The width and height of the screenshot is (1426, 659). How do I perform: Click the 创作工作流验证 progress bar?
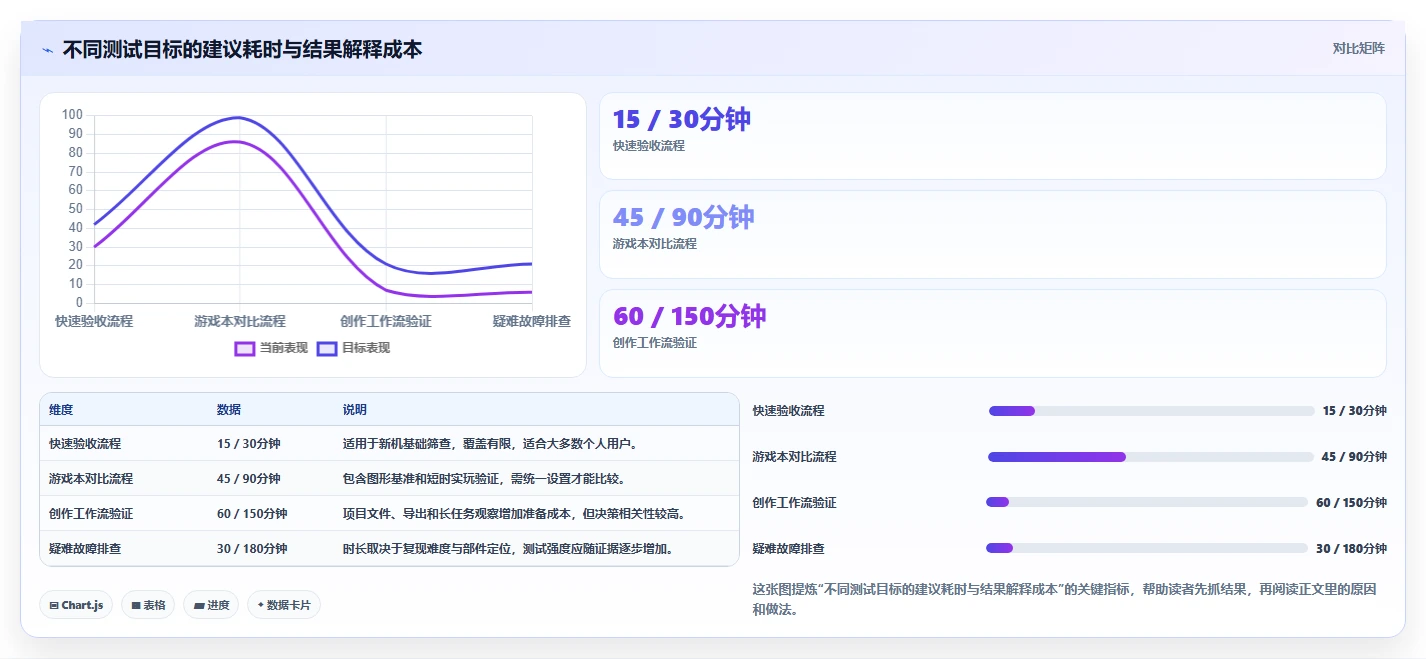pos(1147,502)
